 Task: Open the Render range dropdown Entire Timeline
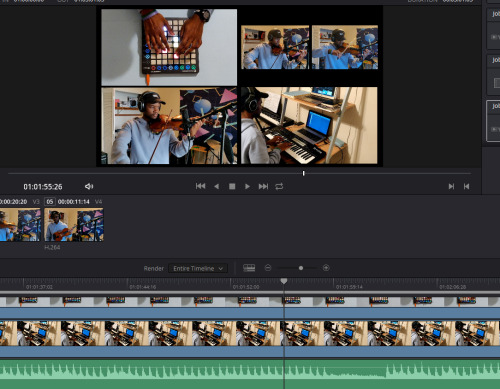[198, 268]
